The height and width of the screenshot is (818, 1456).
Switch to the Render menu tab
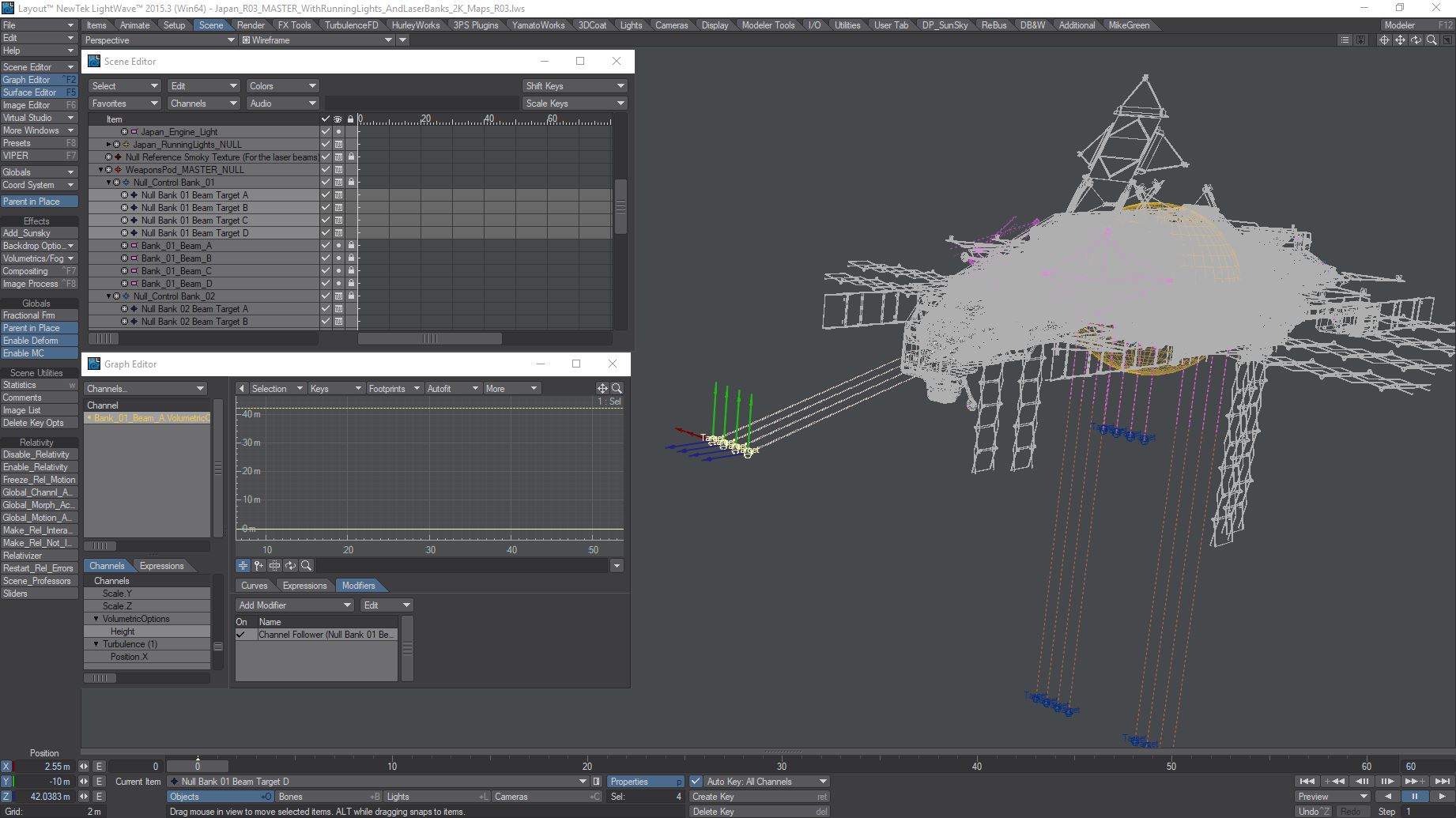pos(251,25)
